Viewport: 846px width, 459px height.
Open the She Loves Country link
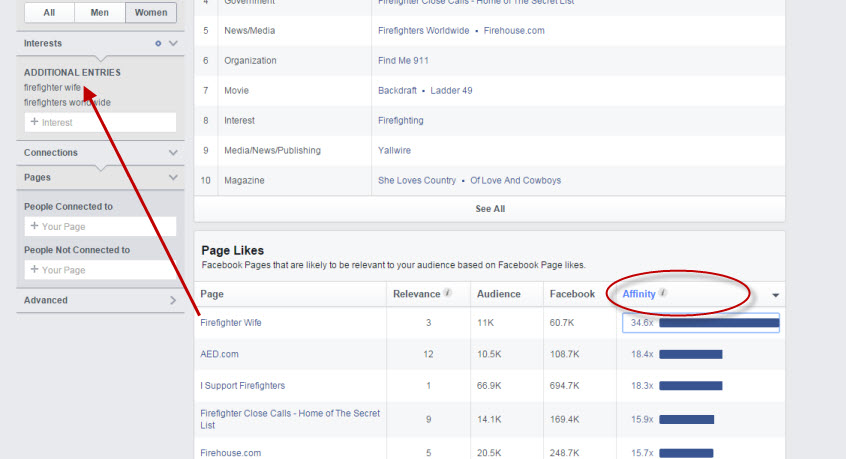[417, 180]
